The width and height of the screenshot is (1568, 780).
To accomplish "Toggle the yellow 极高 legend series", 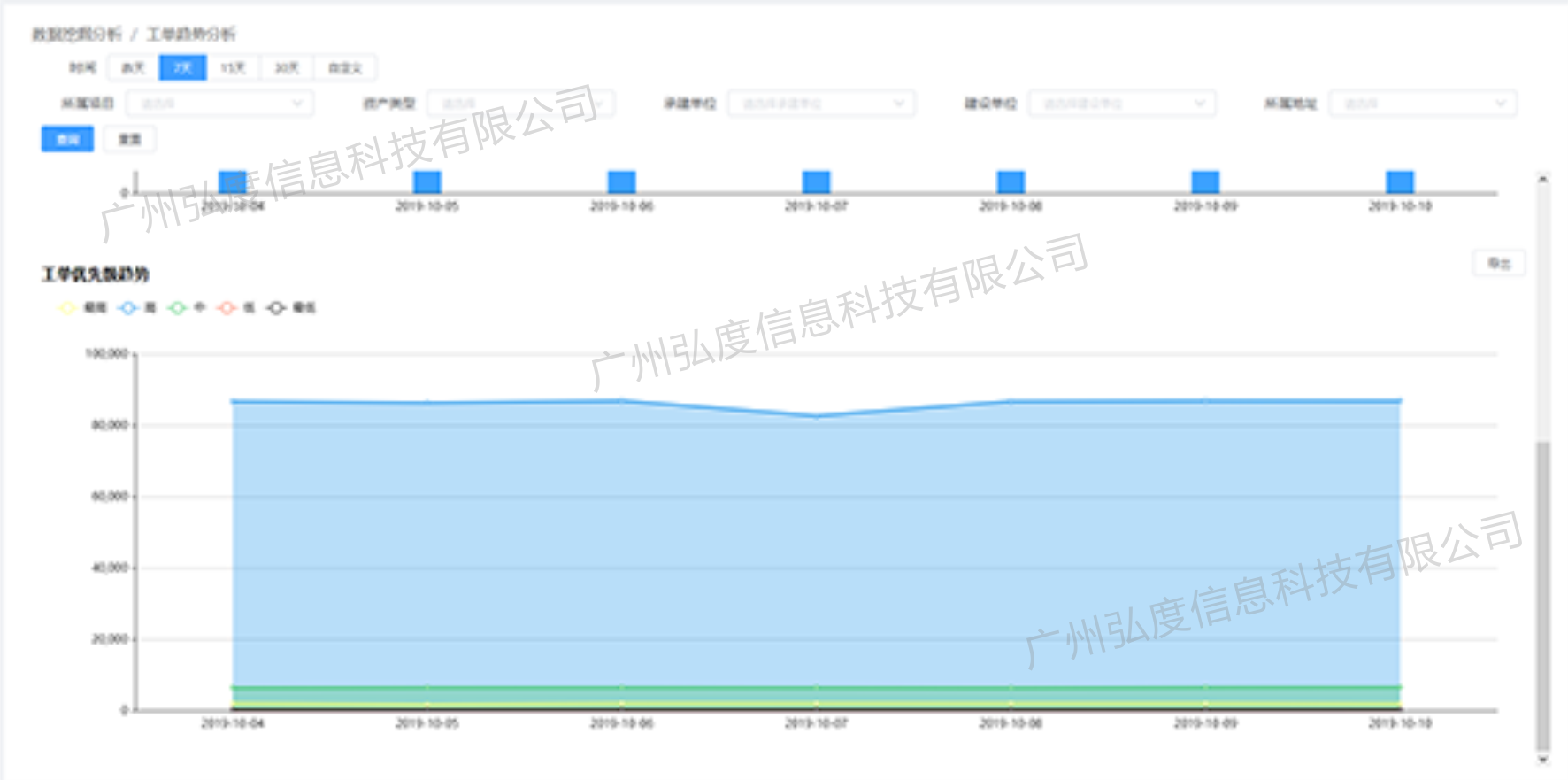I will (82, 308).
